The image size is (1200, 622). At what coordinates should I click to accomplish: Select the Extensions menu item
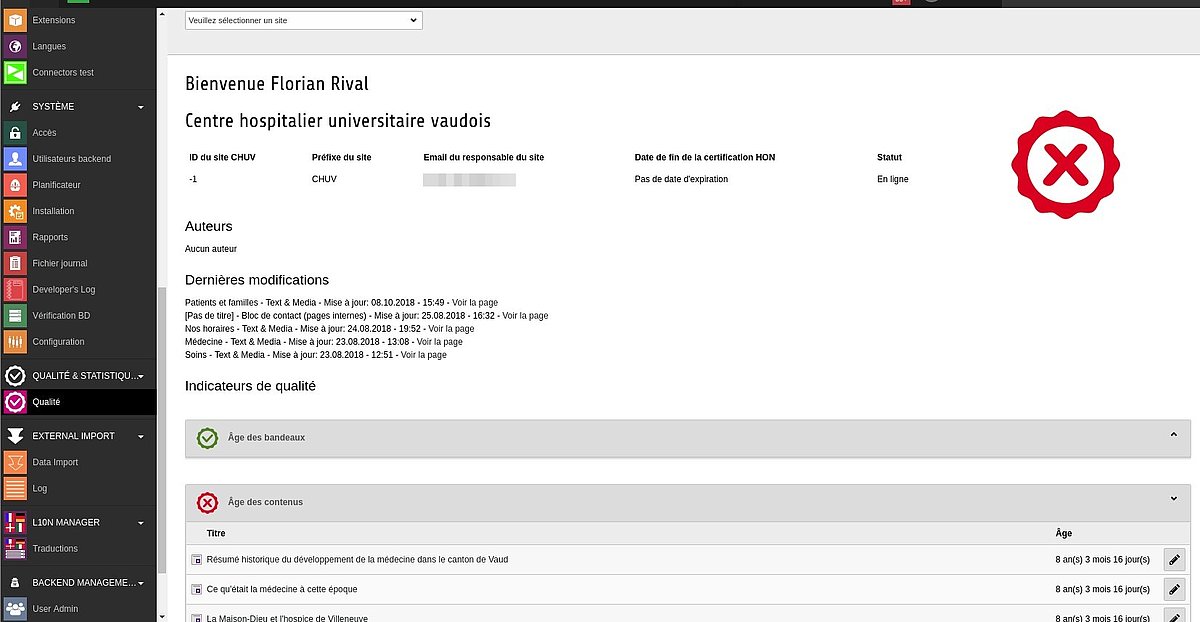78,20
